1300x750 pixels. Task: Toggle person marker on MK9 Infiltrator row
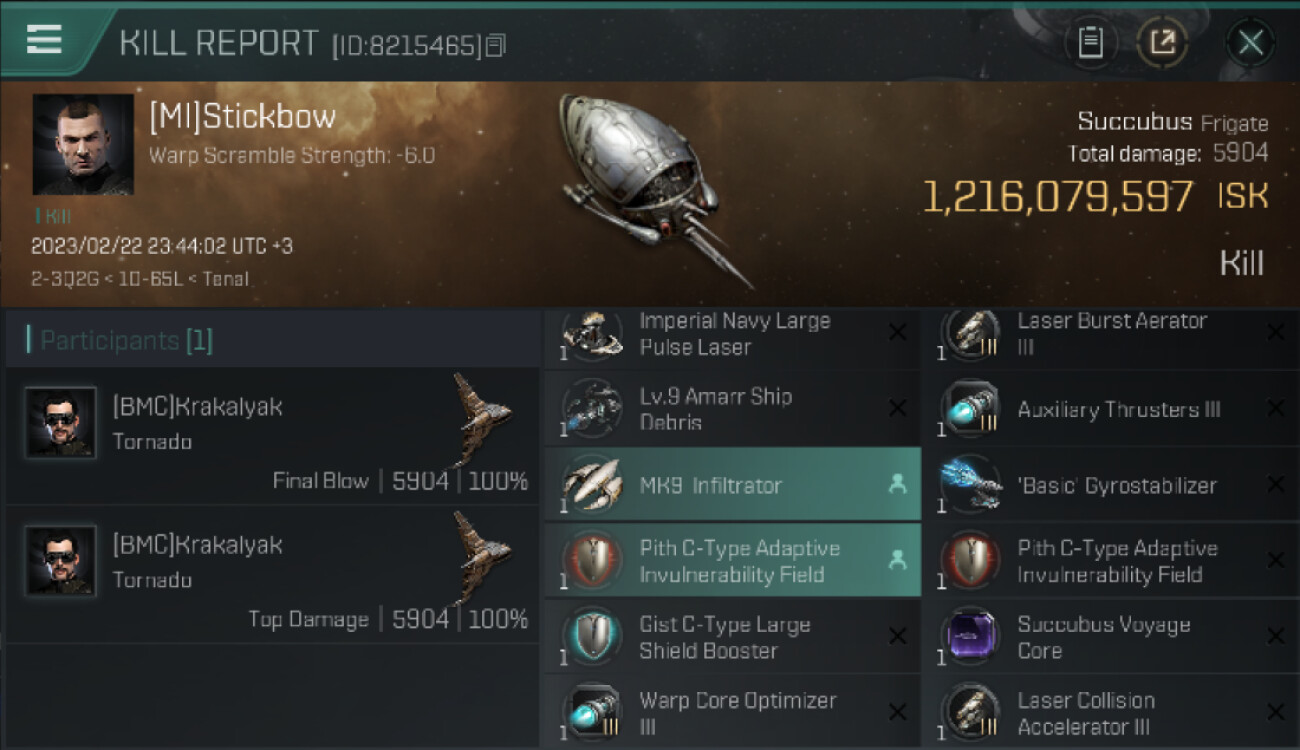tap(897, 485)
